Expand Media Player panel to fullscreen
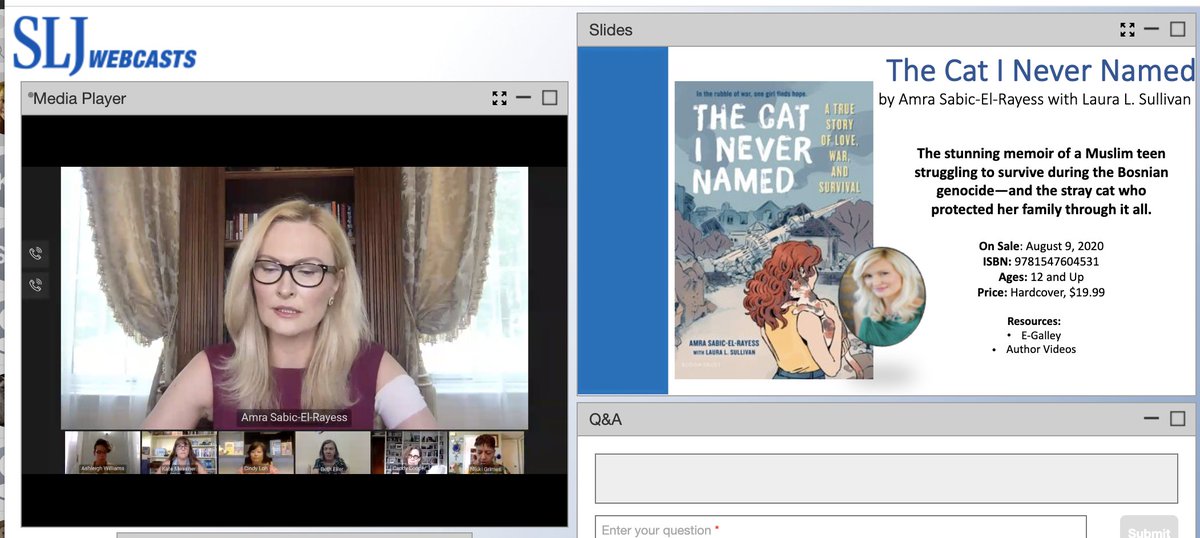The width and height of the screenshot is (1200, 538). (500, 98)
